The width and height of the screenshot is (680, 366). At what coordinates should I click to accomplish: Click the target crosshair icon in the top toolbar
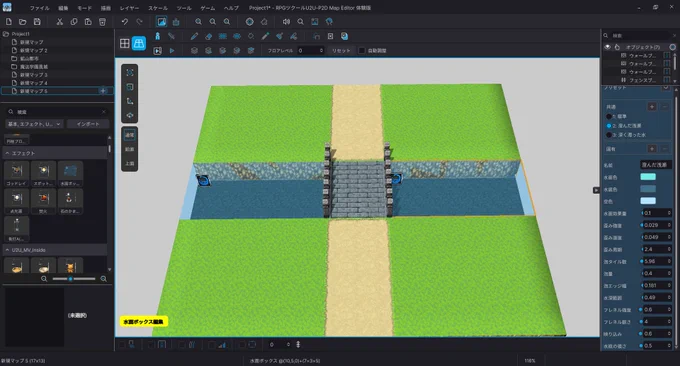(x=249, y=21)
